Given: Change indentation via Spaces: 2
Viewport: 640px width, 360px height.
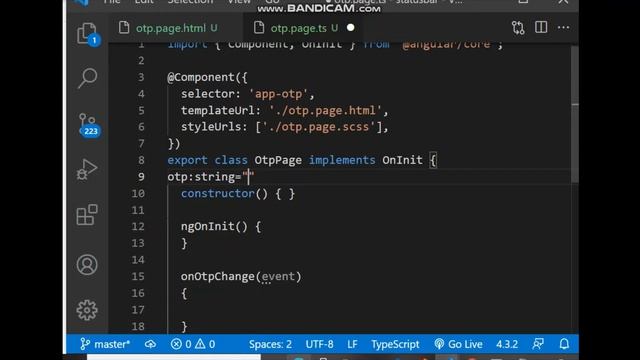Looking at the screenshot, I should (x=270, y=344).
